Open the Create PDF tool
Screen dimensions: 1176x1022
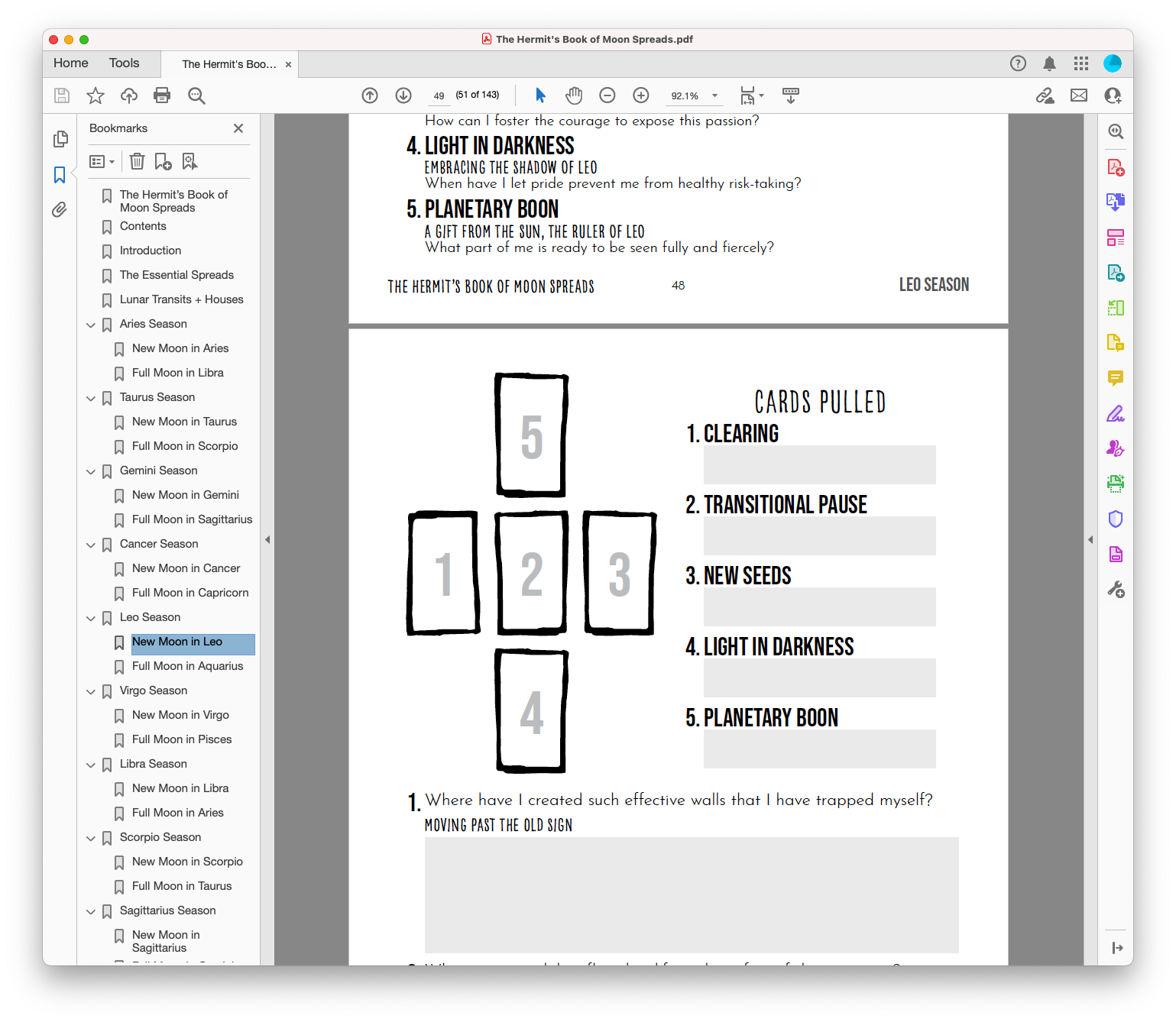click(1115, 167)
